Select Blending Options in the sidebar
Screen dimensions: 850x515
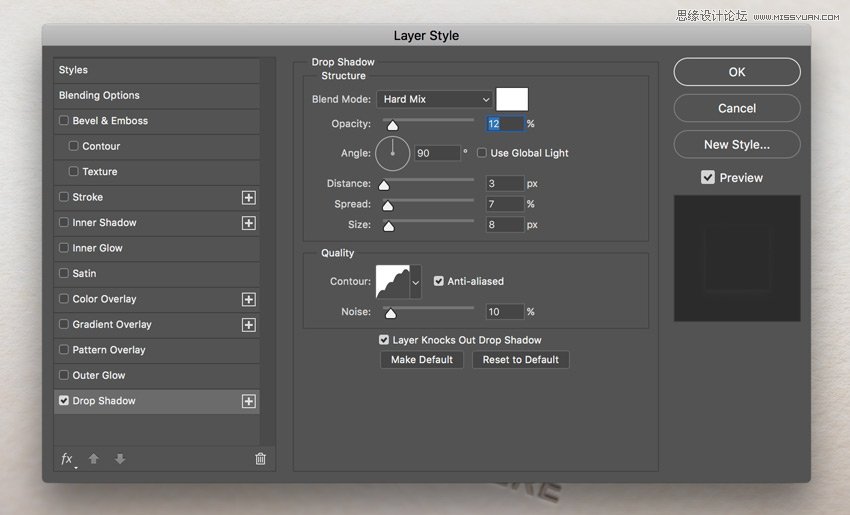pos(99,96)
